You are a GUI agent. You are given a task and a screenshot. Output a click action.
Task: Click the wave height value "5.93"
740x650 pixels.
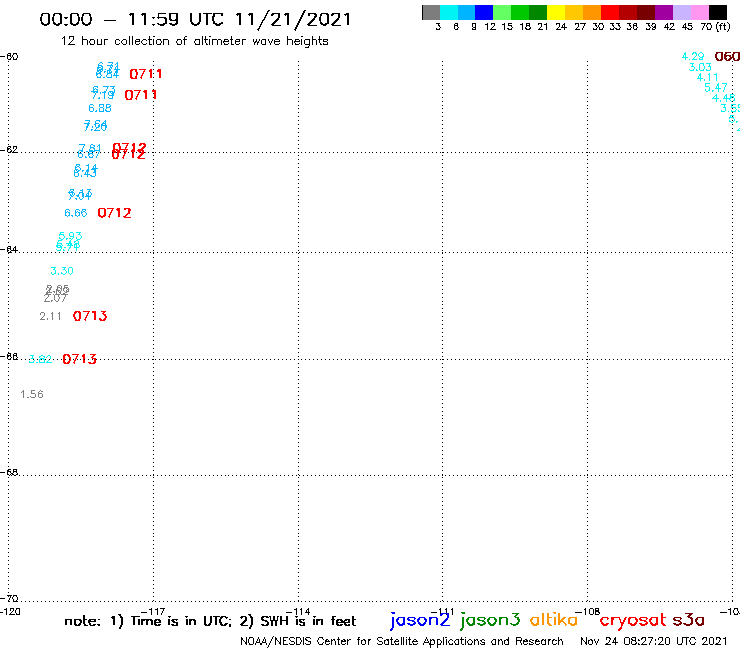pyautogui.click(x=70, y=236)
